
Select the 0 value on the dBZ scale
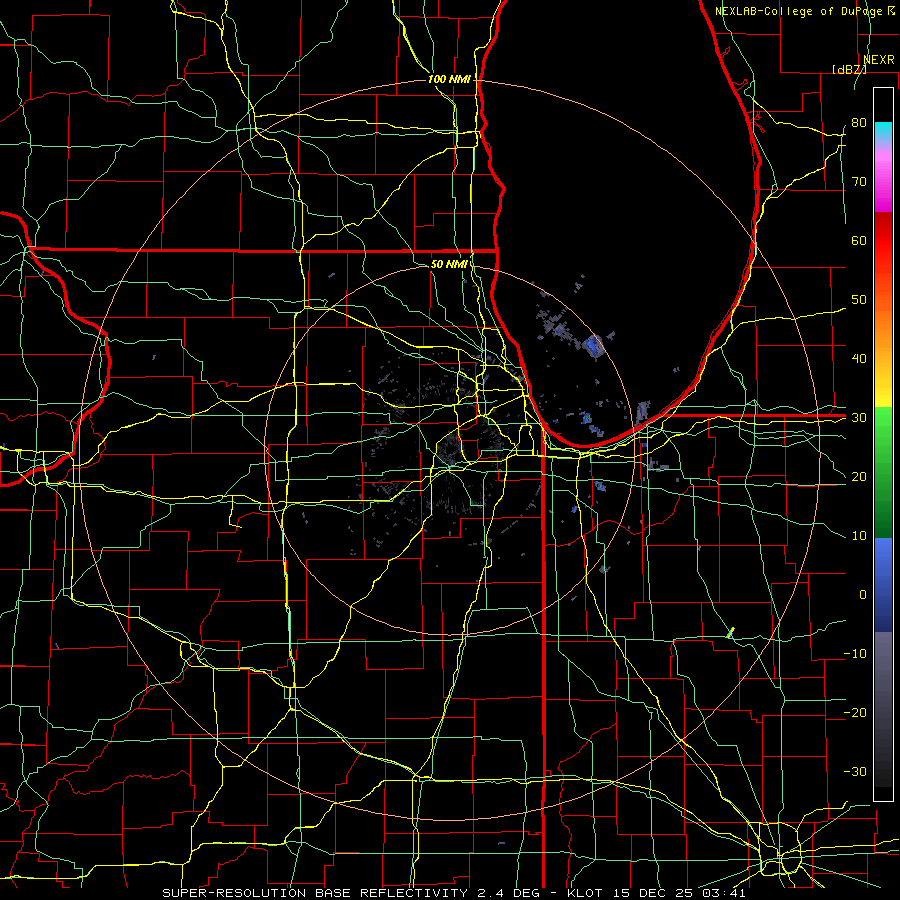pos(863,595)
